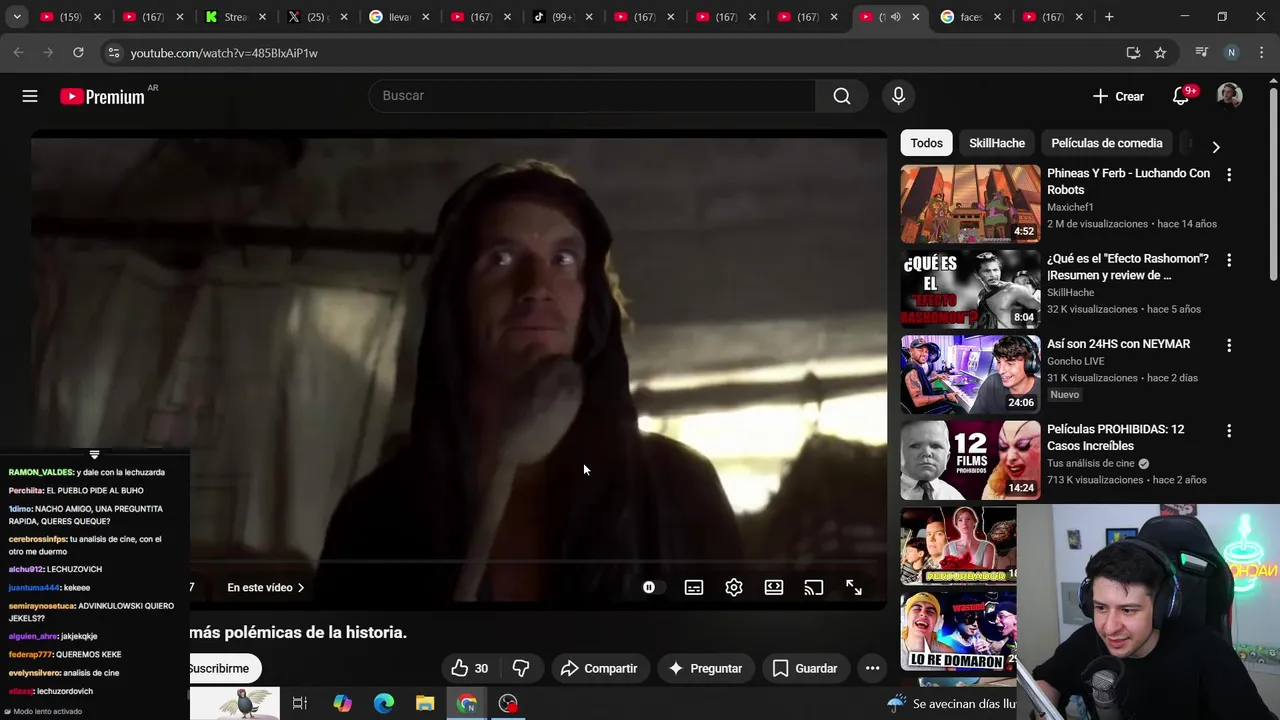Save video with the Guardar button

805,668
